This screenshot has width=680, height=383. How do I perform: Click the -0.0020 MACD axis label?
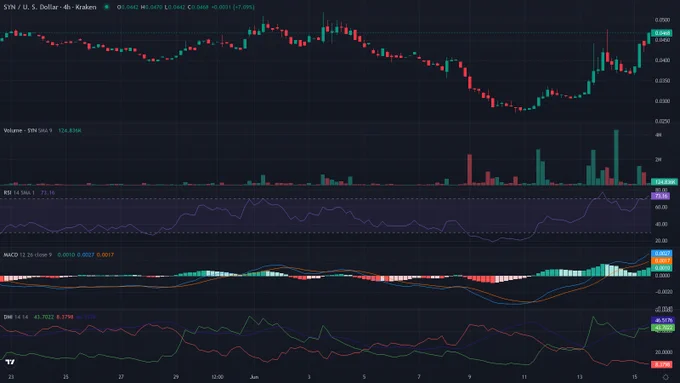pyautogui.click(x=663, y=292)
